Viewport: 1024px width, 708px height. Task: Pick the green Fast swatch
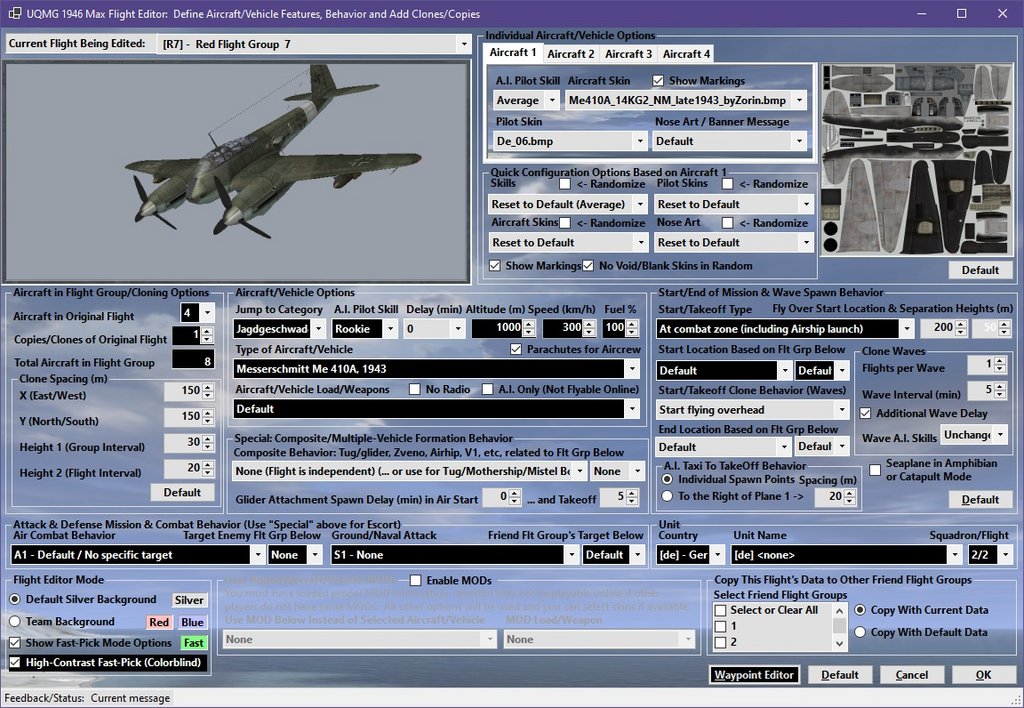click(193, 643)
